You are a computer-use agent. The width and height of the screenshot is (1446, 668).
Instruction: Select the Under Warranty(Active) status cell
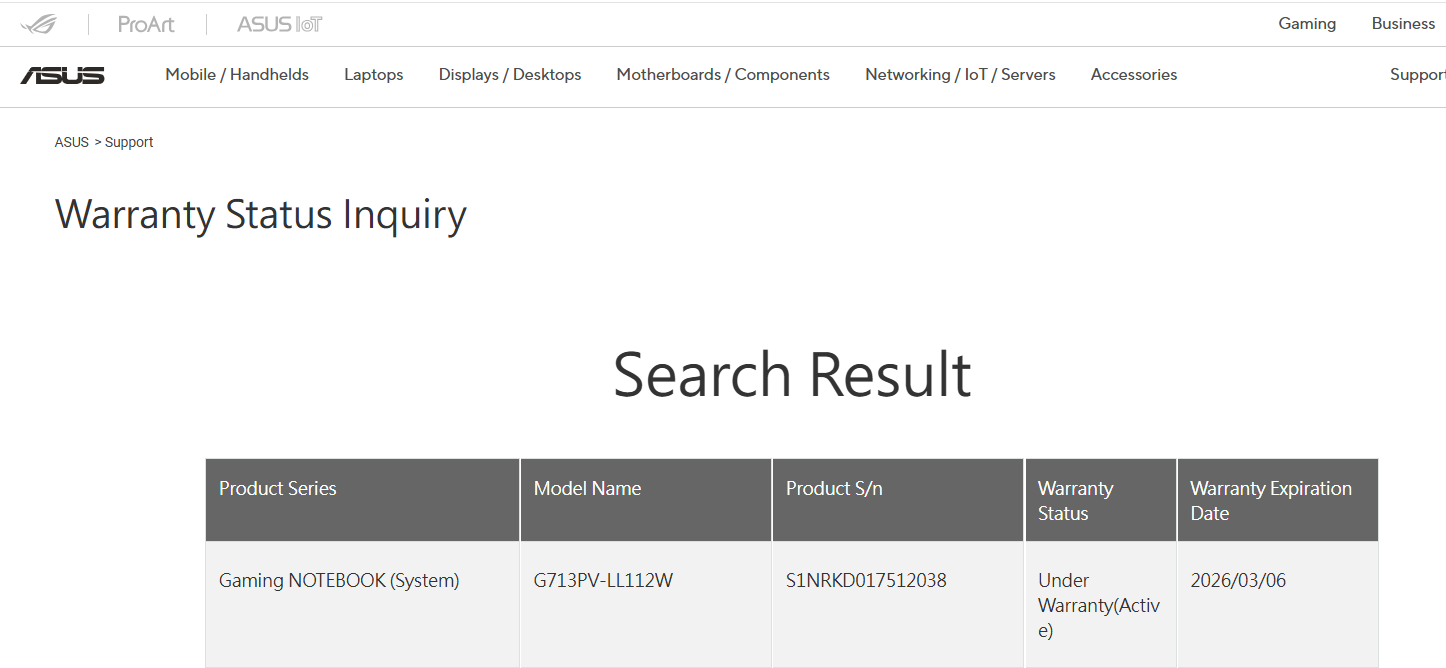point(1099,606)
